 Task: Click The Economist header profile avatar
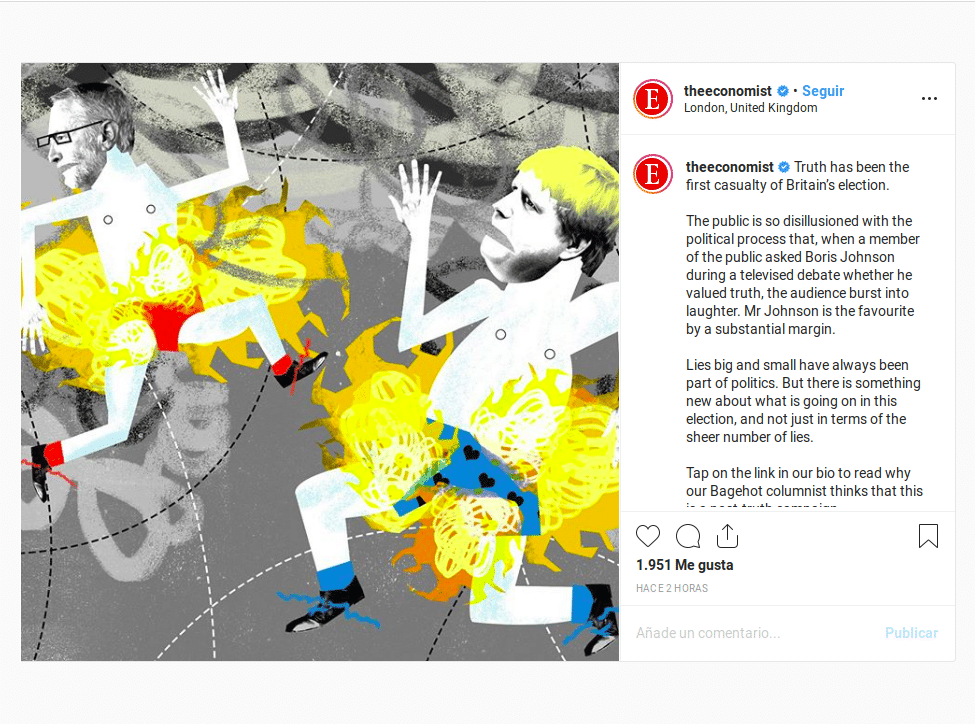(x=653, y=99)
